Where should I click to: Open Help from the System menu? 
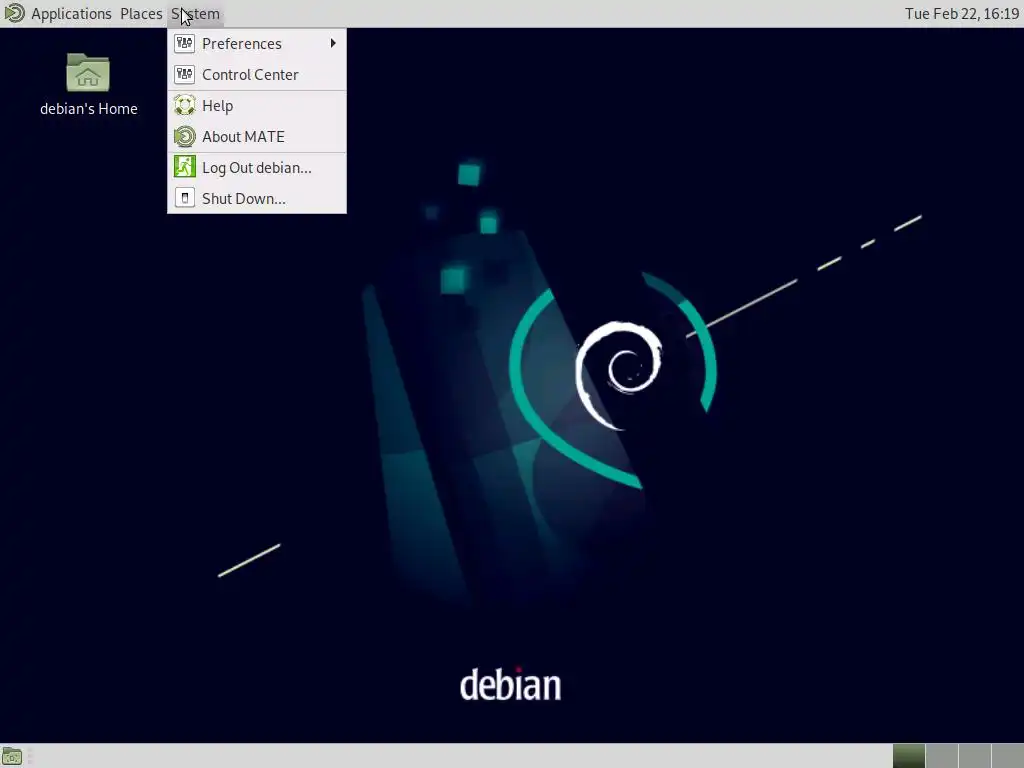coord(257,106)
